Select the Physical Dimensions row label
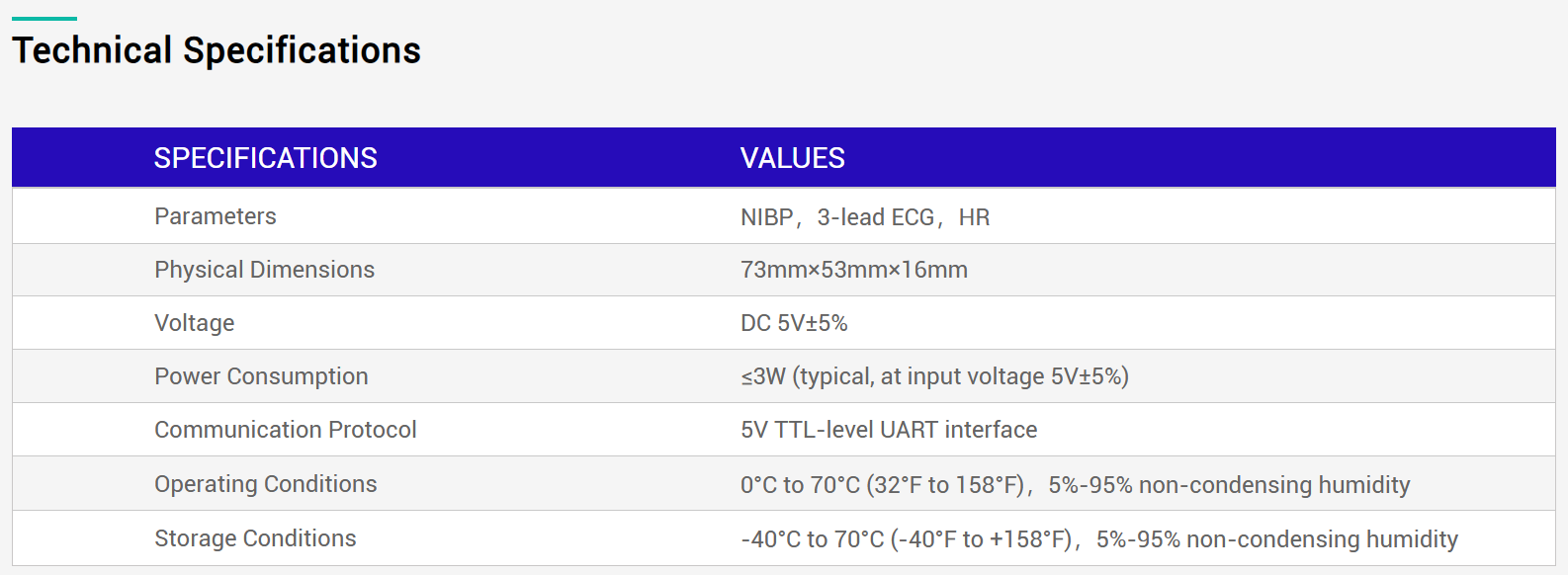The image size is (1568, 575). tap(264, 270)
